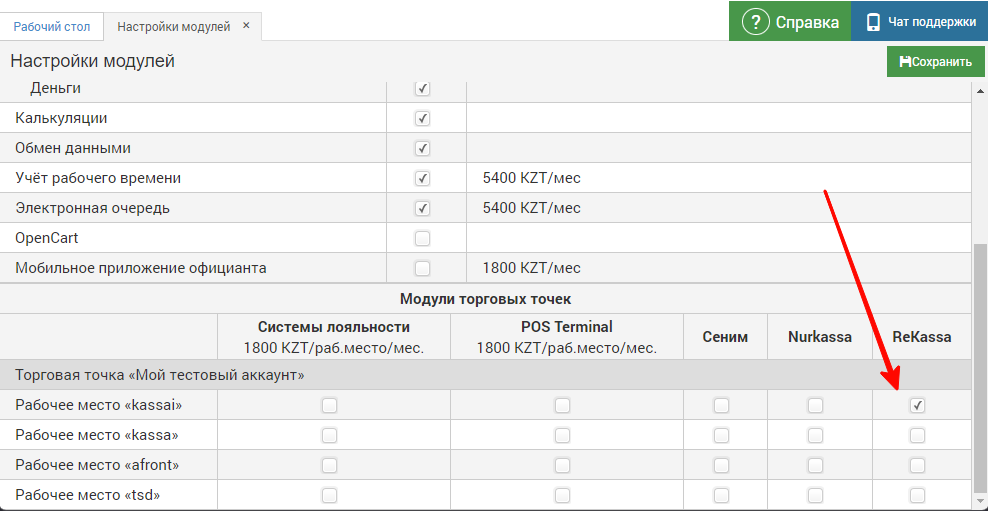The height and width of the screenshot is (511, 988).
Task: Select the Настройки модулей tab
Action: point(173,26)
